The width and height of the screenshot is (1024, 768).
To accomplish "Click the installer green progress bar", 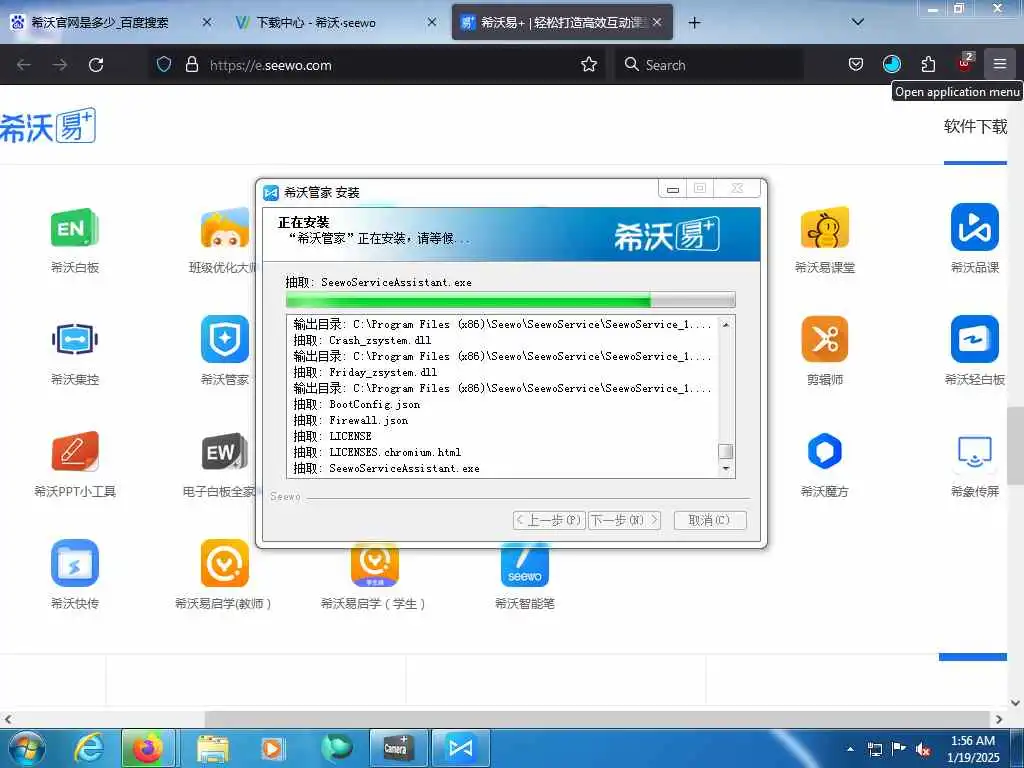I will (510, 300).
